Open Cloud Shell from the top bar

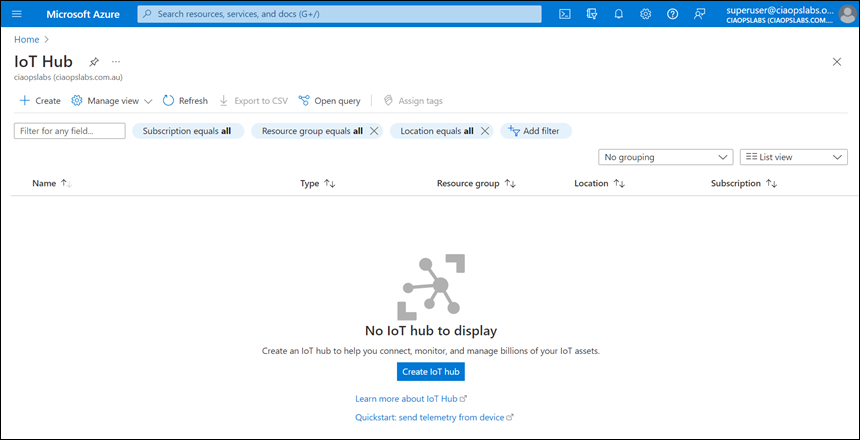(565, 14)
